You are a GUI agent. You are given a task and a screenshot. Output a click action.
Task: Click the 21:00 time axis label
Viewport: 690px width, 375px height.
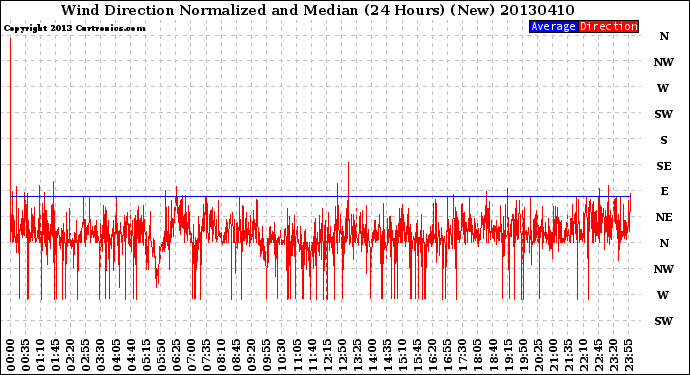click(553, 355)
